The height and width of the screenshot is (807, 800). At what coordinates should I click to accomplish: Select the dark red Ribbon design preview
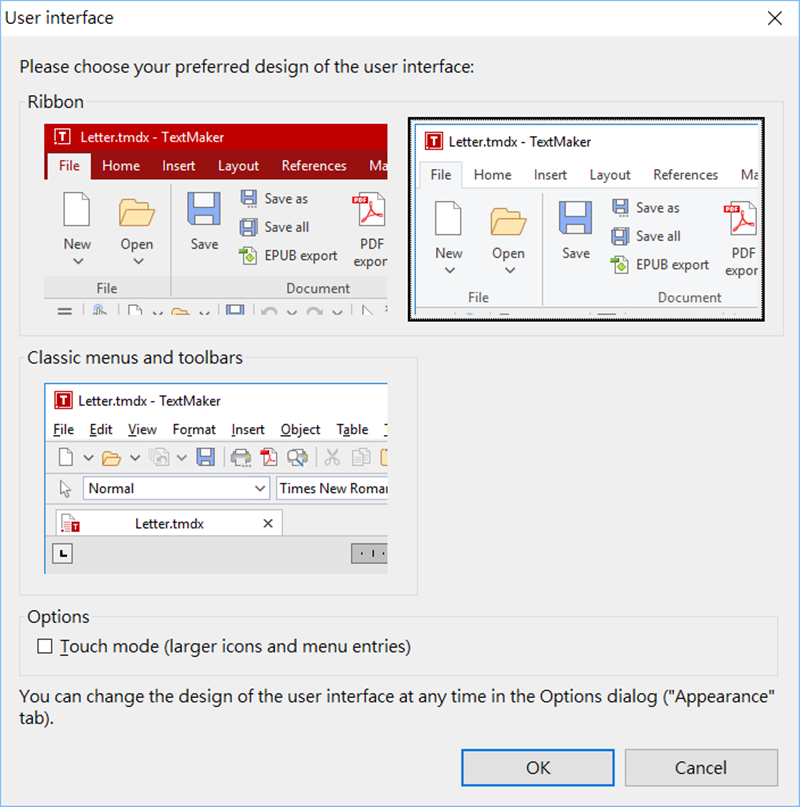[x=216, y=218]
